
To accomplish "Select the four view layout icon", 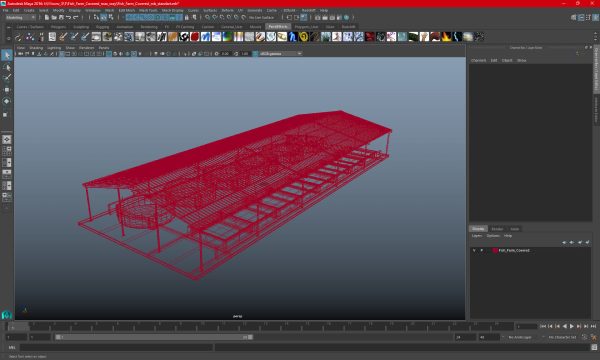I will point(7,151).
